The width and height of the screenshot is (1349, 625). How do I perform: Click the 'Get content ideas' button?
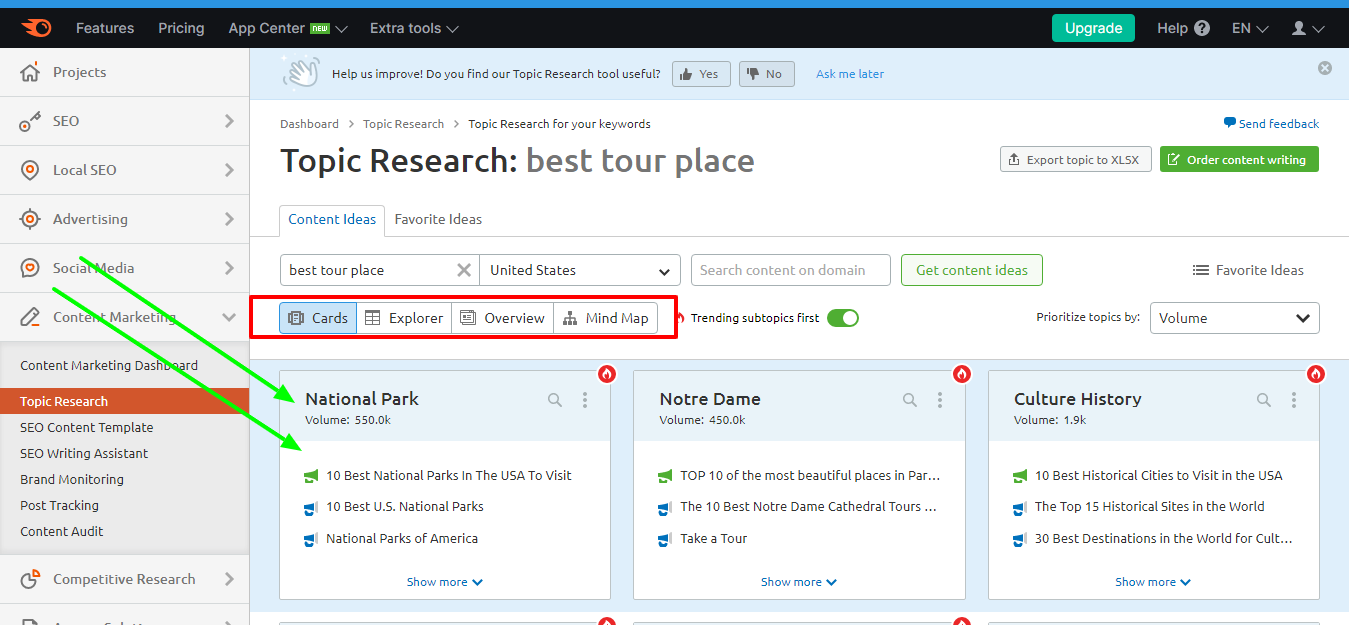(x=972, y=270)
